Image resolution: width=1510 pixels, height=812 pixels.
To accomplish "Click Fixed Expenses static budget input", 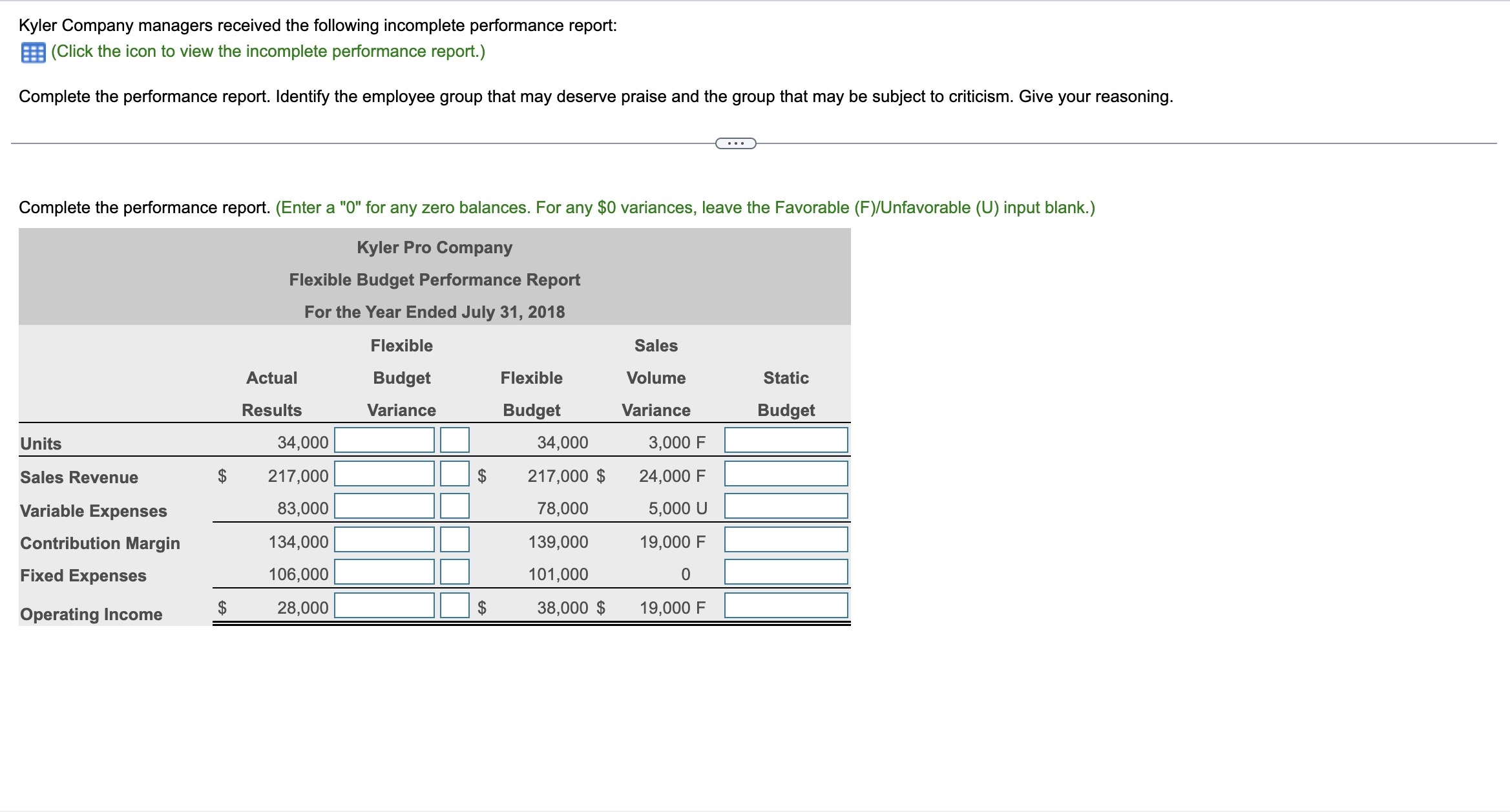I will pyautogui.click(x=786, y=572).
